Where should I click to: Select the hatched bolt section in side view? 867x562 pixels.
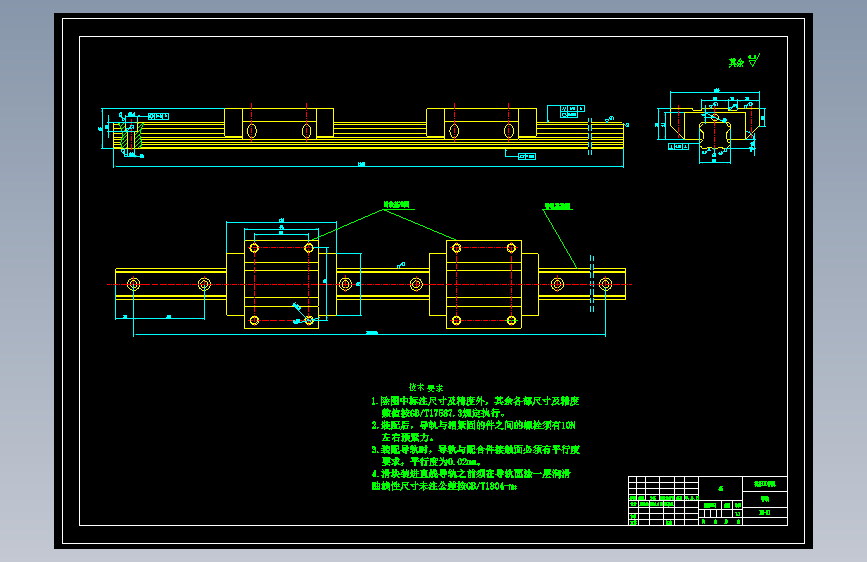[x=131, y=136]
